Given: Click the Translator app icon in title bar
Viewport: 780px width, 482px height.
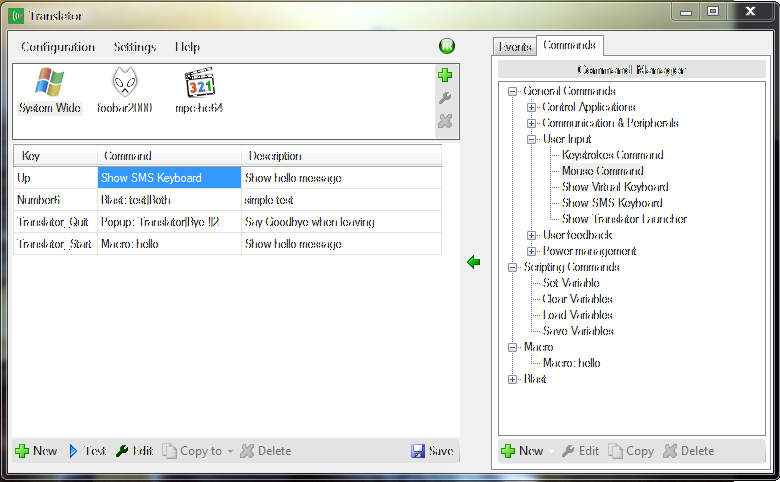Looking at the screenshot, I should pyautogui.click(x=16, y=16).
